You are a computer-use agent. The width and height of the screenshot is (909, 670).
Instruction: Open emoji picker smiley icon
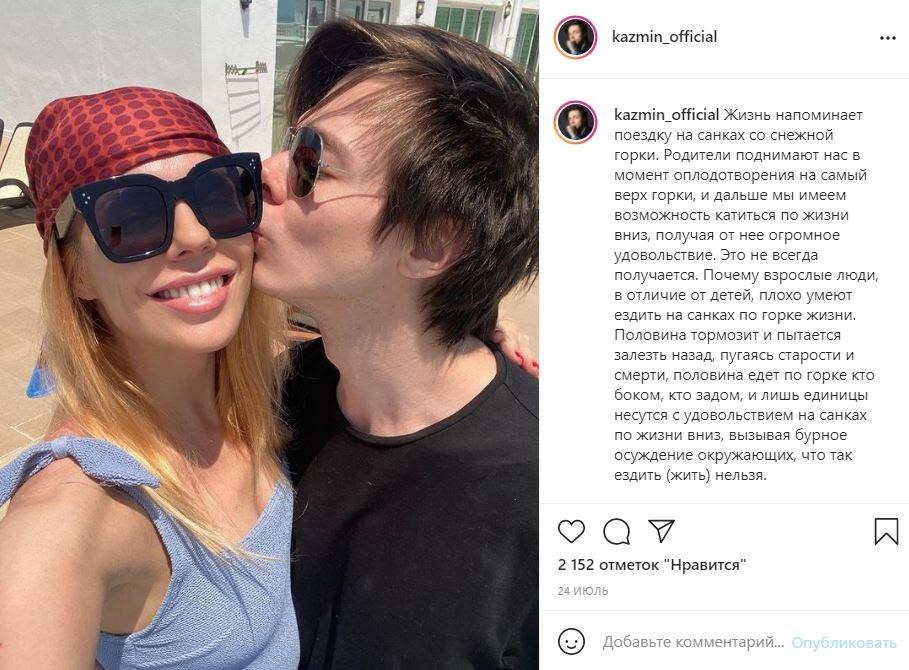[x=571, y=642]
